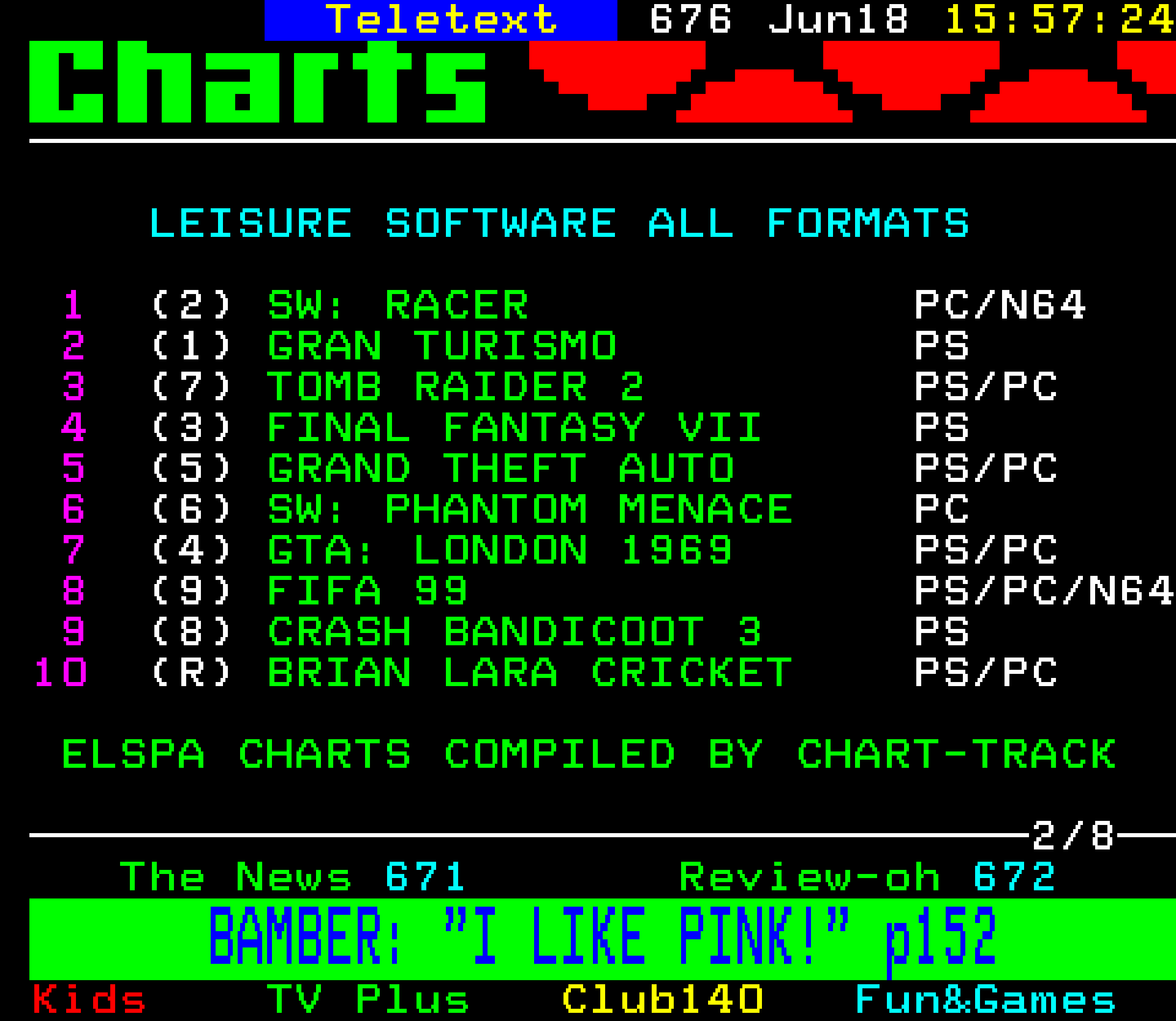Click the GTA: LONDON 1969 chart entry
Screen dimensions: 1176x1021
(x=500, y=550)
